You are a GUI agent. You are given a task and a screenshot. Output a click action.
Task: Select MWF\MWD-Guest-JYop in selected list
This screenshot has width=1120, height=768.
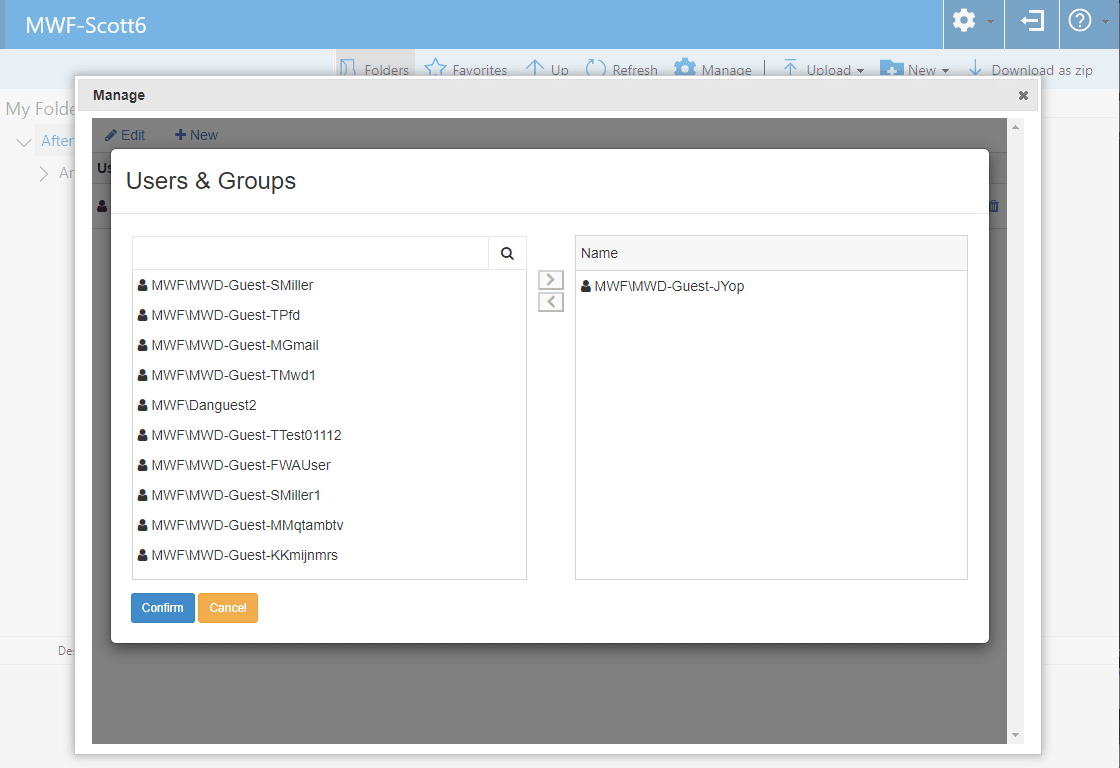(x=669, y=286)
